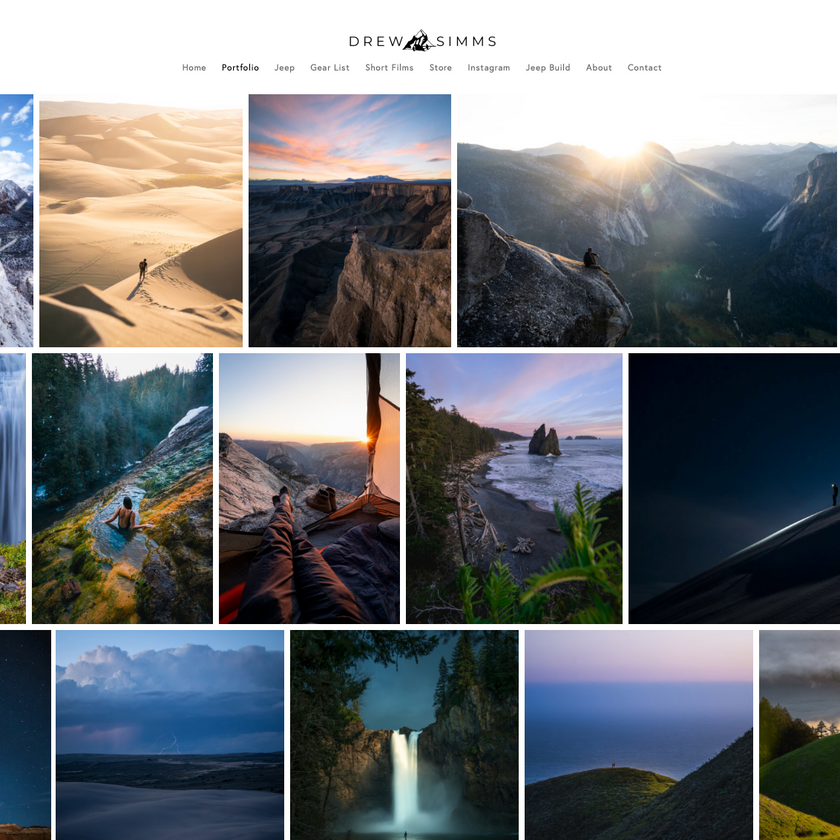The image size is (840, 840).
Task: Open the Instagram link
Action: pyautogui.click(x=489, y=67)
